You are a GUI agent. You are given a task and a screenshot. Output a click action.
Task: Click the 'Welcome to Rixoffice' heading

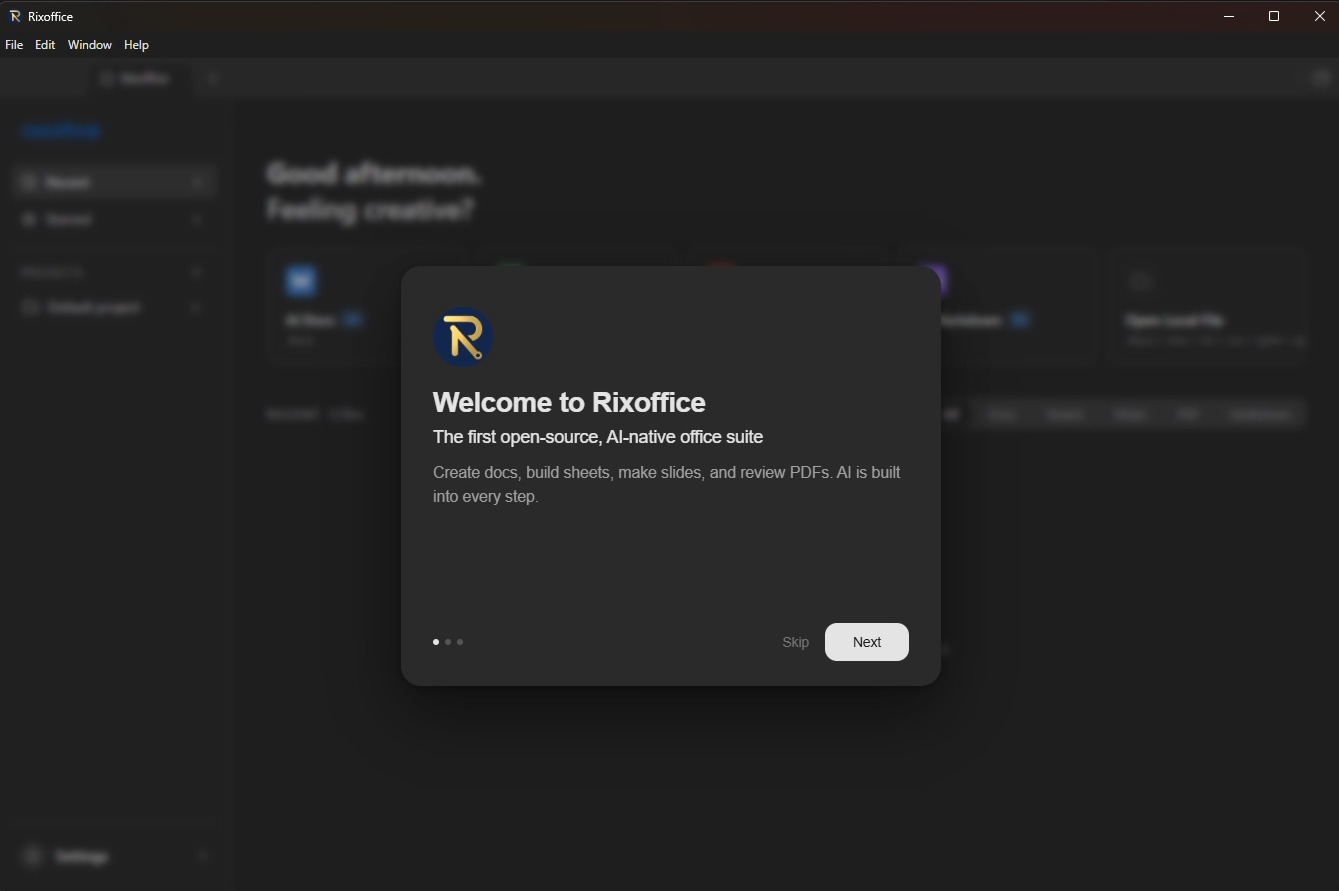coord(569,402)
